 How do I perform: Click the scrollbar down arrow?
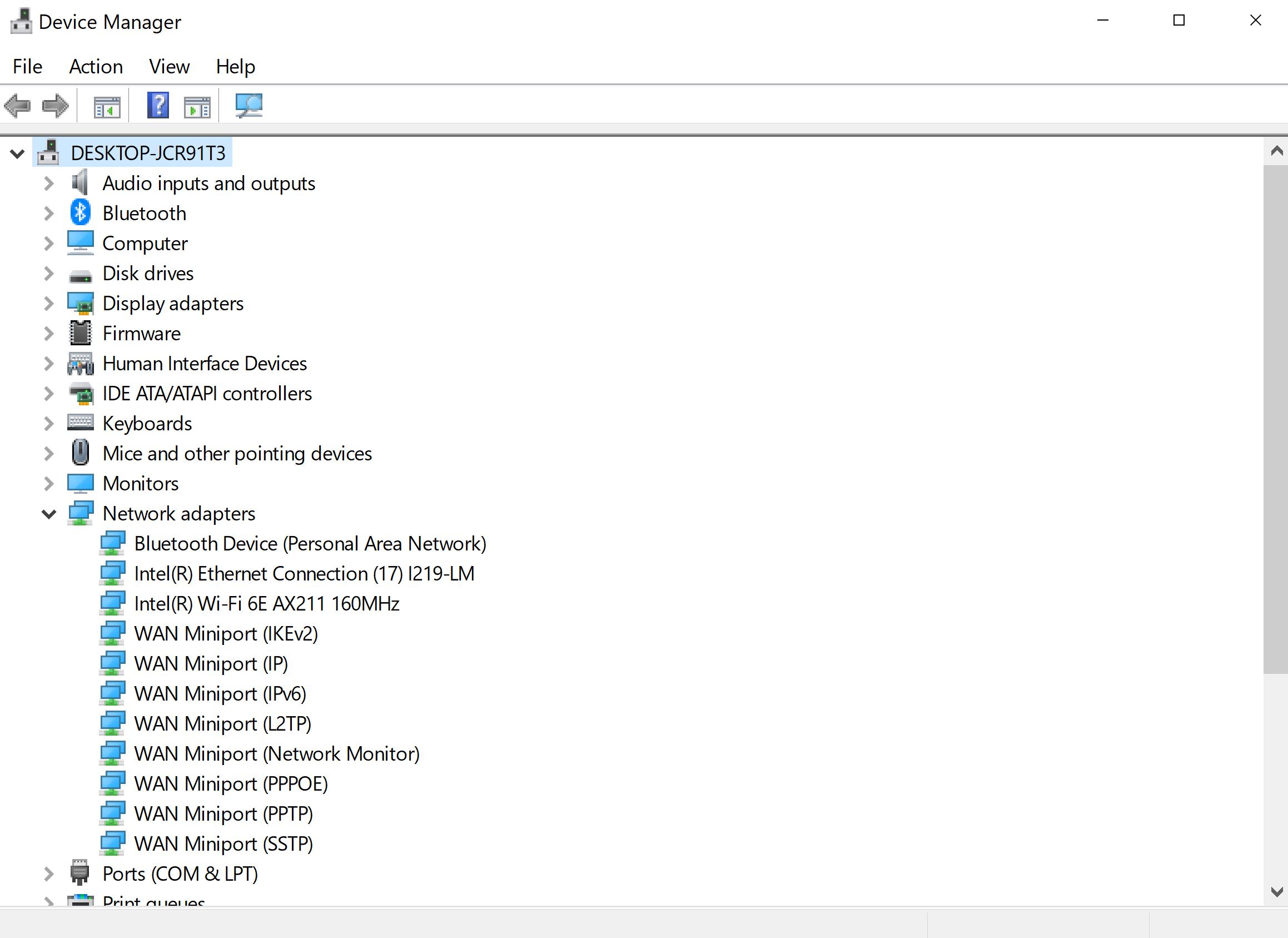1276,892
